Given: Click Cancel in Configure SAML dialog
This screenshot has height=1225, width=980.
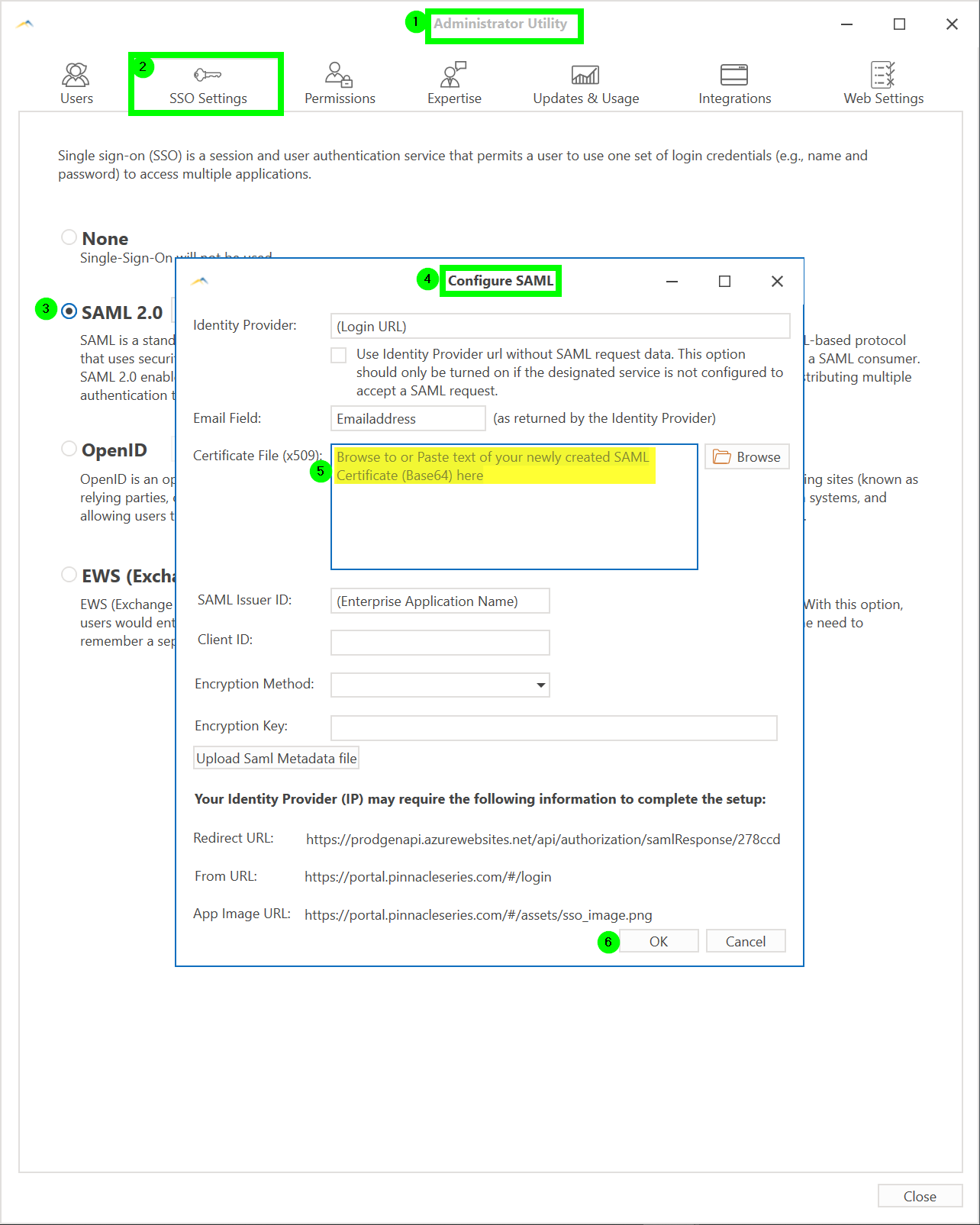Looking at the screenshot, I should coord(746,941).
